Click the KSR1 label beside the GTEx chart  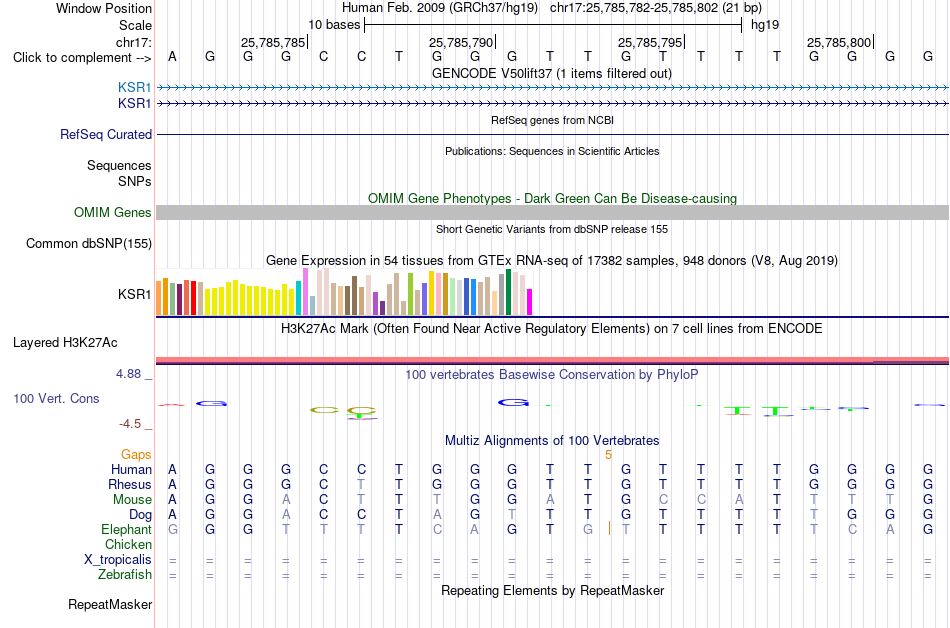coord(135,294)
